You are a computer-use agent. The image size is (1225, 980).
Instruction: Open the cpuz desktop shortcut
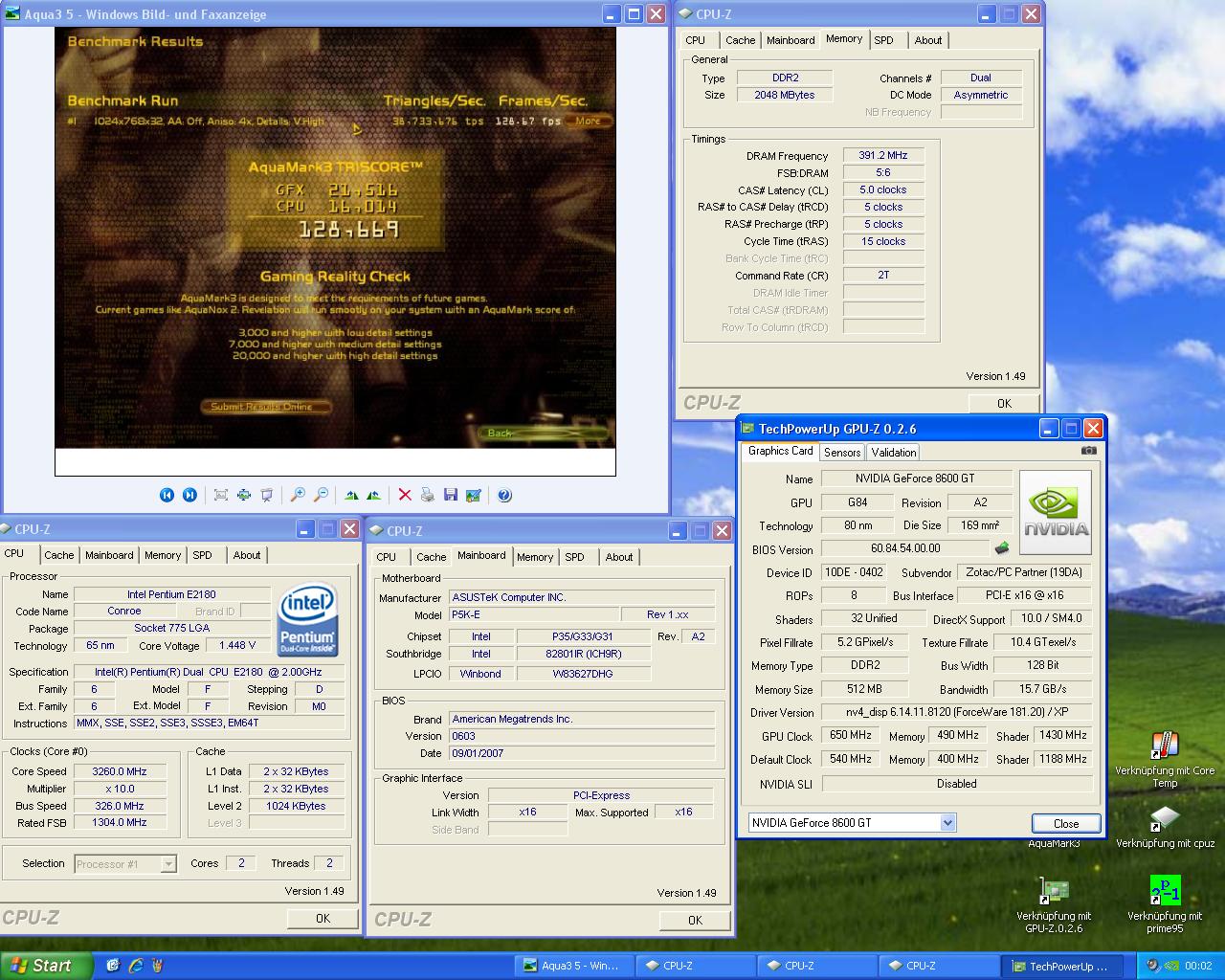tap(1165, 827)
